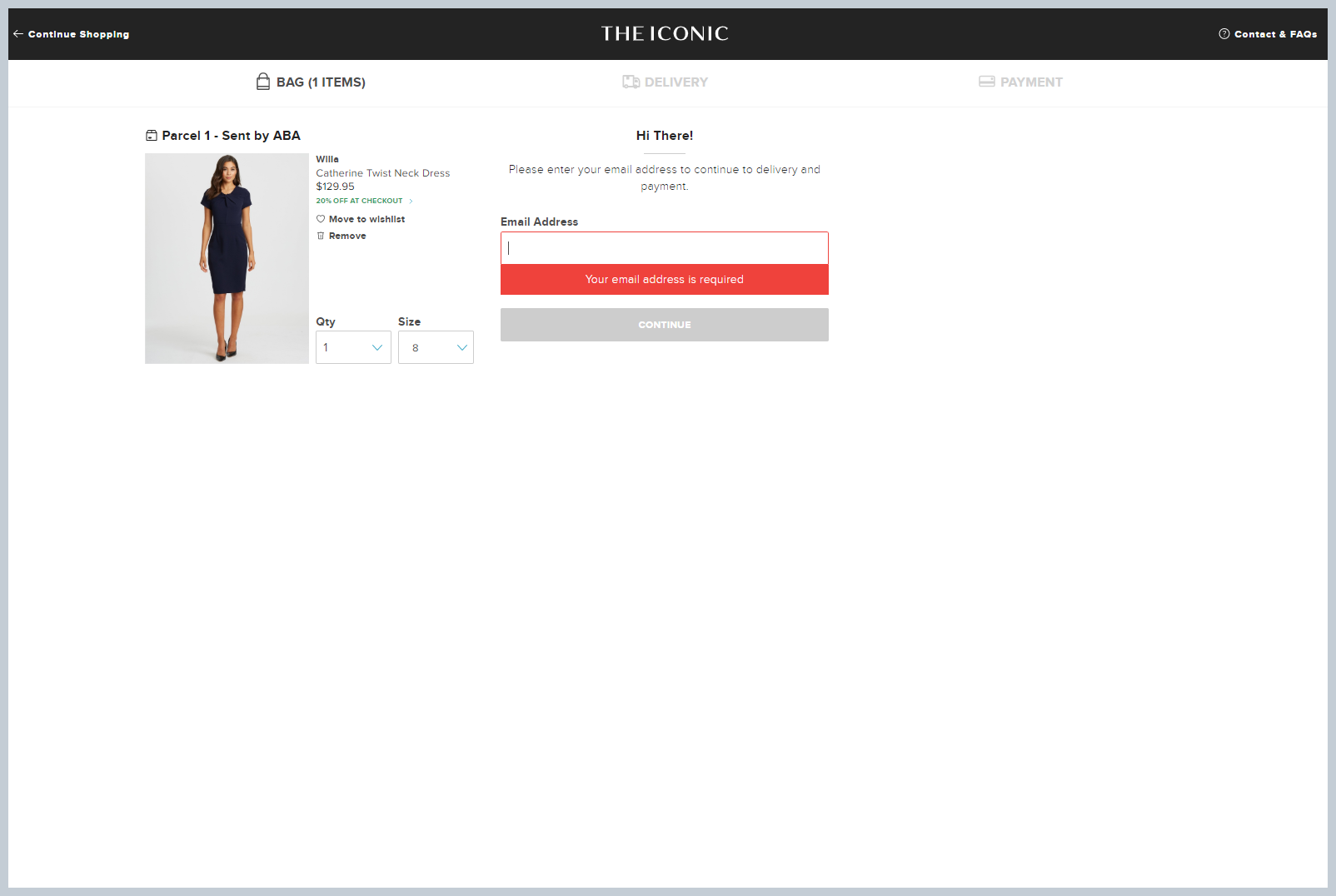Expand the 20% off at checkout chevron
The height and width of the screenshot is (896, 1336).
click(x=411, y=201)
